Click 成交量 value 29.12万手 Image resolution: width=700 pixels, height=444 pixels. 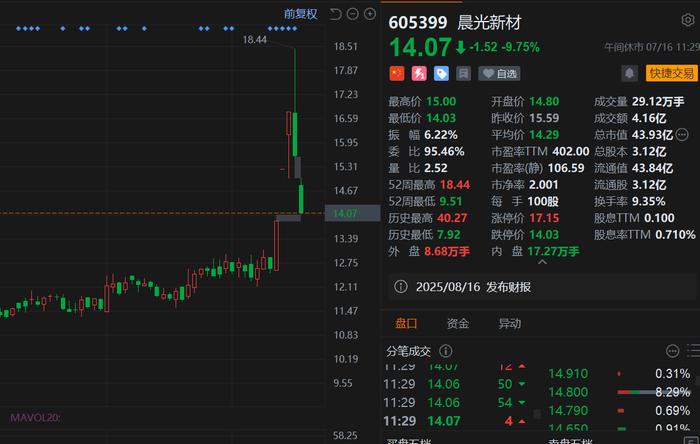click(x=658, y=101)
